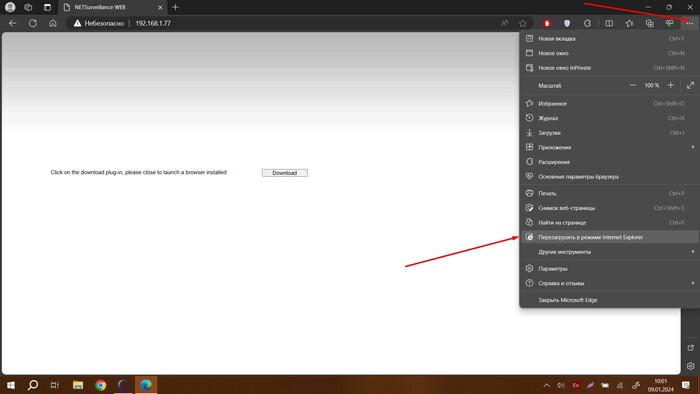Viewport: 700px width, 394px height.
Task: Select 'Новое окно' menu item
Action: point(609,53)
